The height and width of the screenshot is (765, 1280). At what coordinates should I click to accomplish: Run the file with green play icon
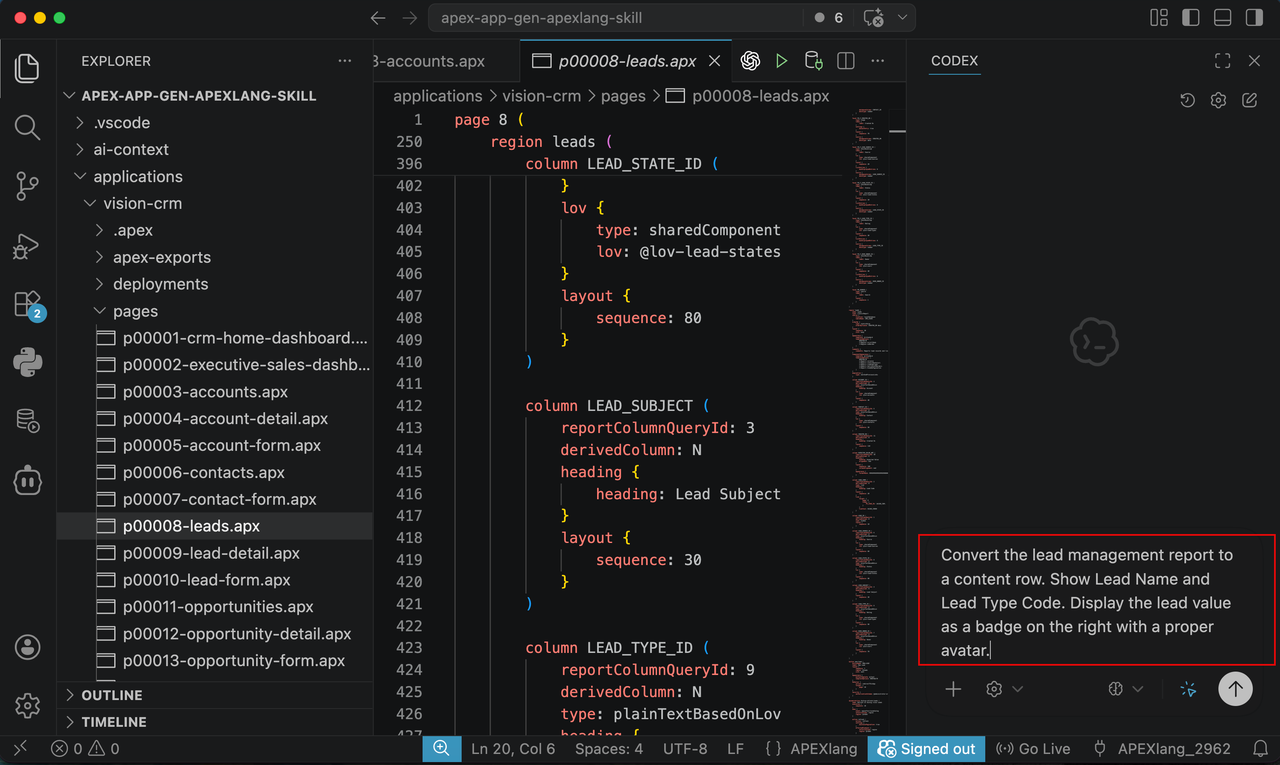click(x=782, y=61)
